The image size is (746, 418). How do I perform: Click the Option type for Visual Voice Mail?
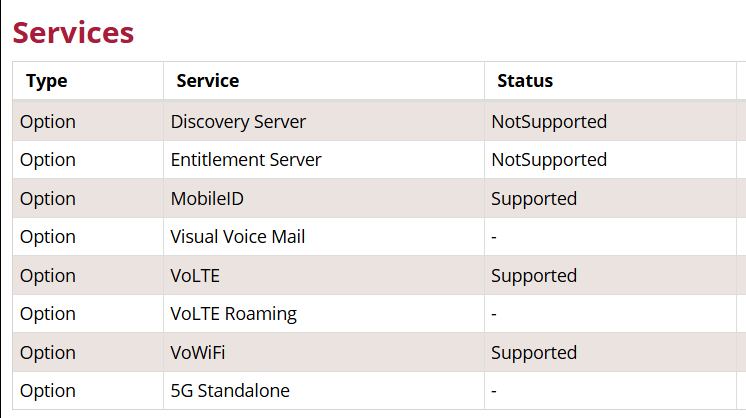[x=48, y=237]
